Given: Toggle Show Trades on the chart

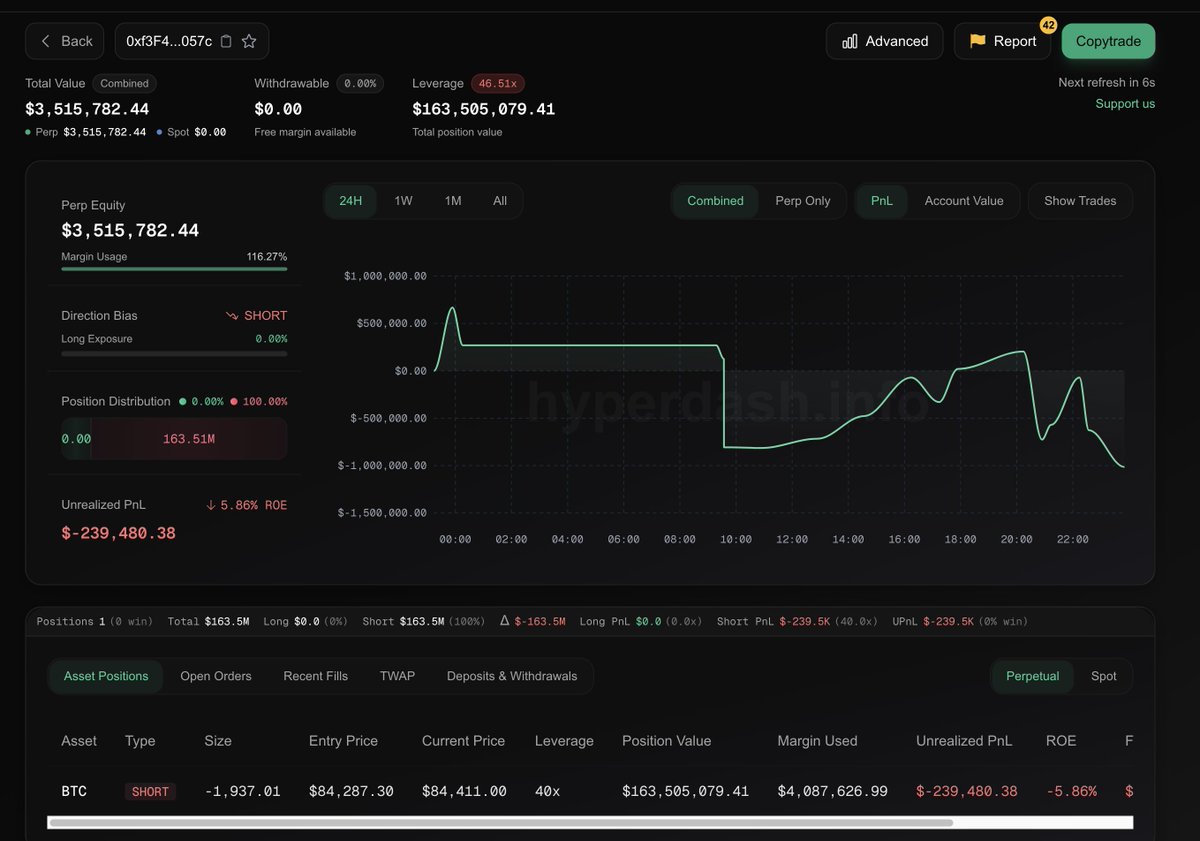Looking at the screenshot, I should [1080, 201].
